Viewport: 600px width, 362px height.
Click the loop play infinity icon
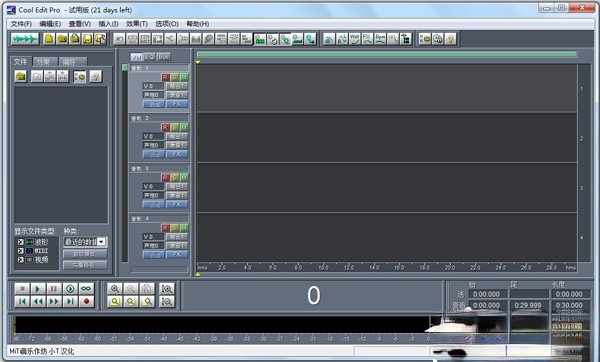(x=86, y=289)
